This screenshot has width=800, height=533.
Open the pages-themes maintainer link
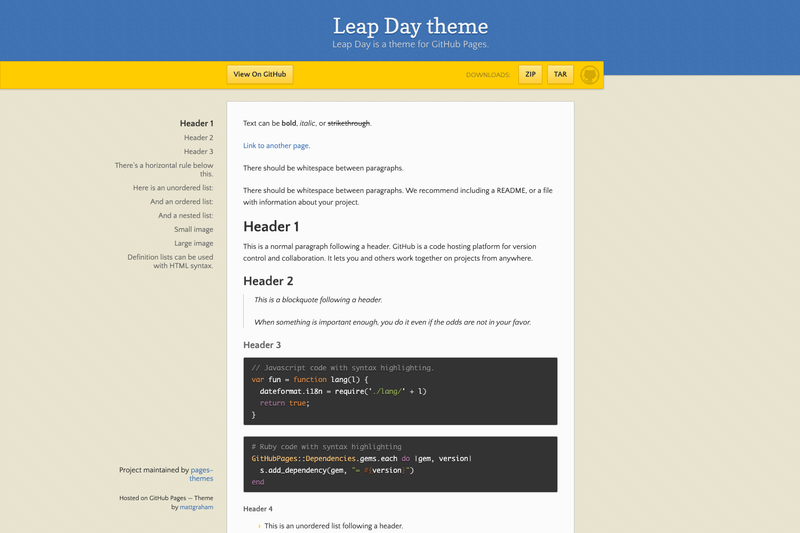tap(202, 474)
